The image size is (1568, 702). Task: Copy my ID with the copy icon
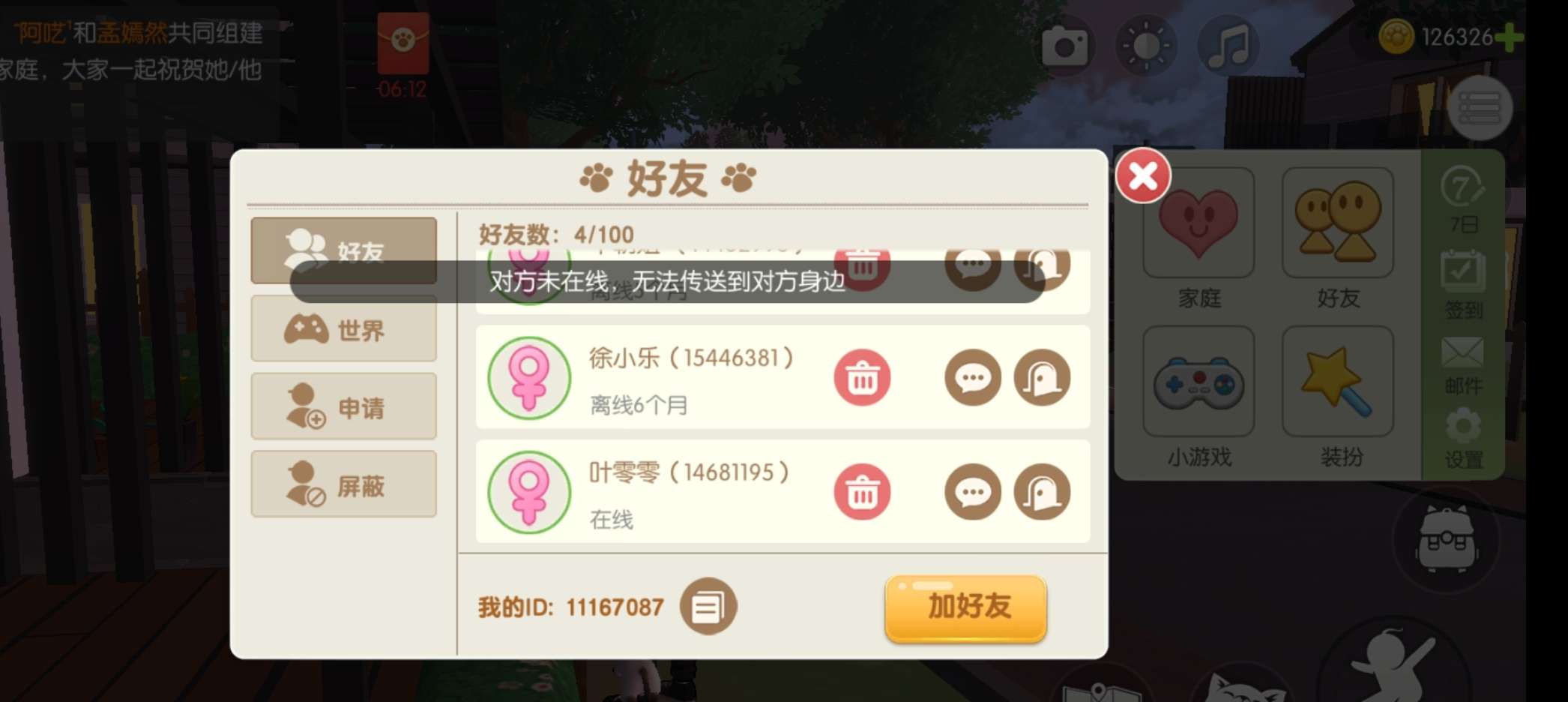tap(708, 607)
